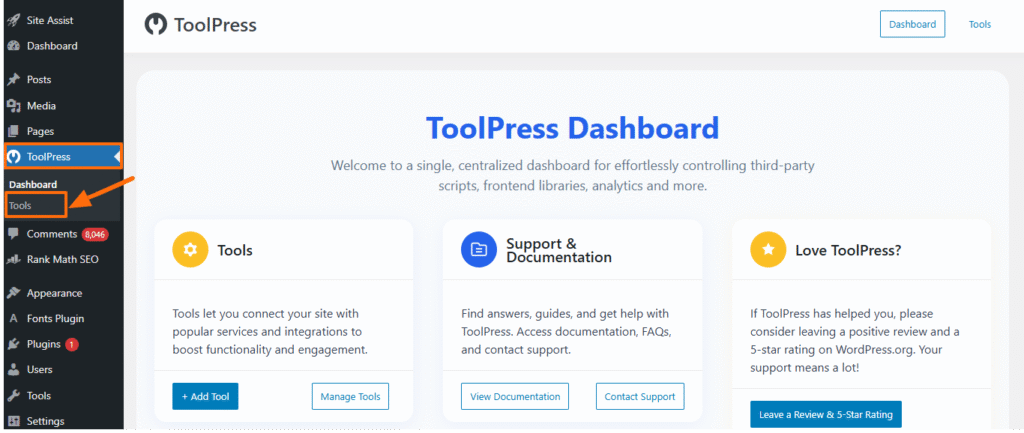Click the Love ToolPress? card heading
This screenshot has height=433, width=1024.
coord(848,250)
